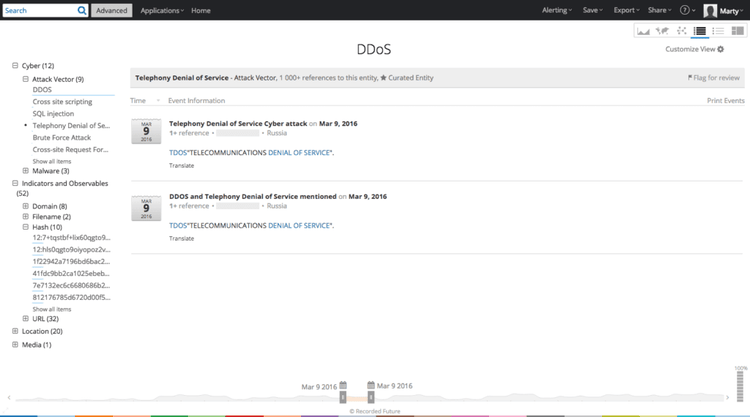Open the Alerting dropdown menu
This screenshot has width=750, height=417.
click(x=557, y=10)
